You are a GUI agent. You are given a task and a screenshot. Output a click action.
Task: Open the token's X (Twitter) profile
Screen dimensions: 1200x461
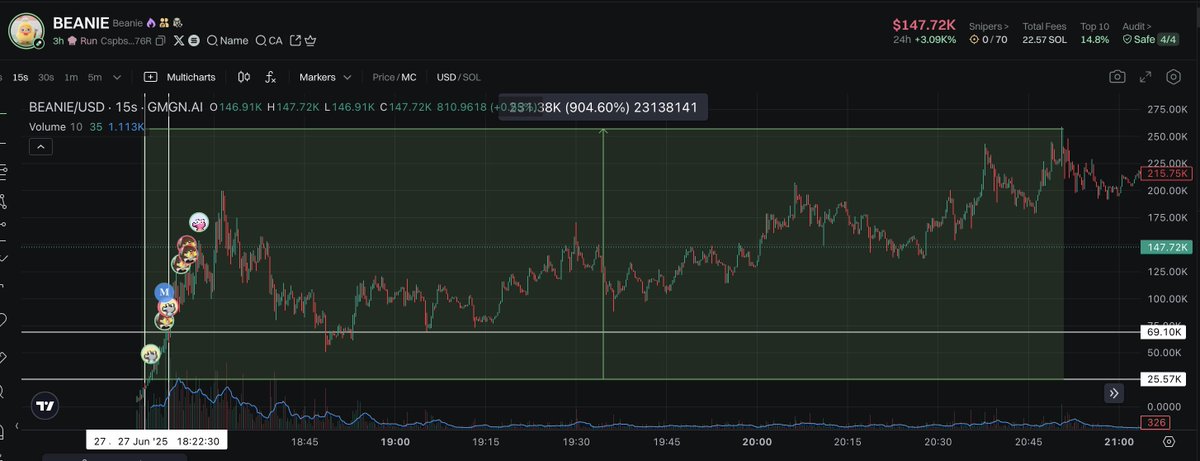(x=179, y=41)
